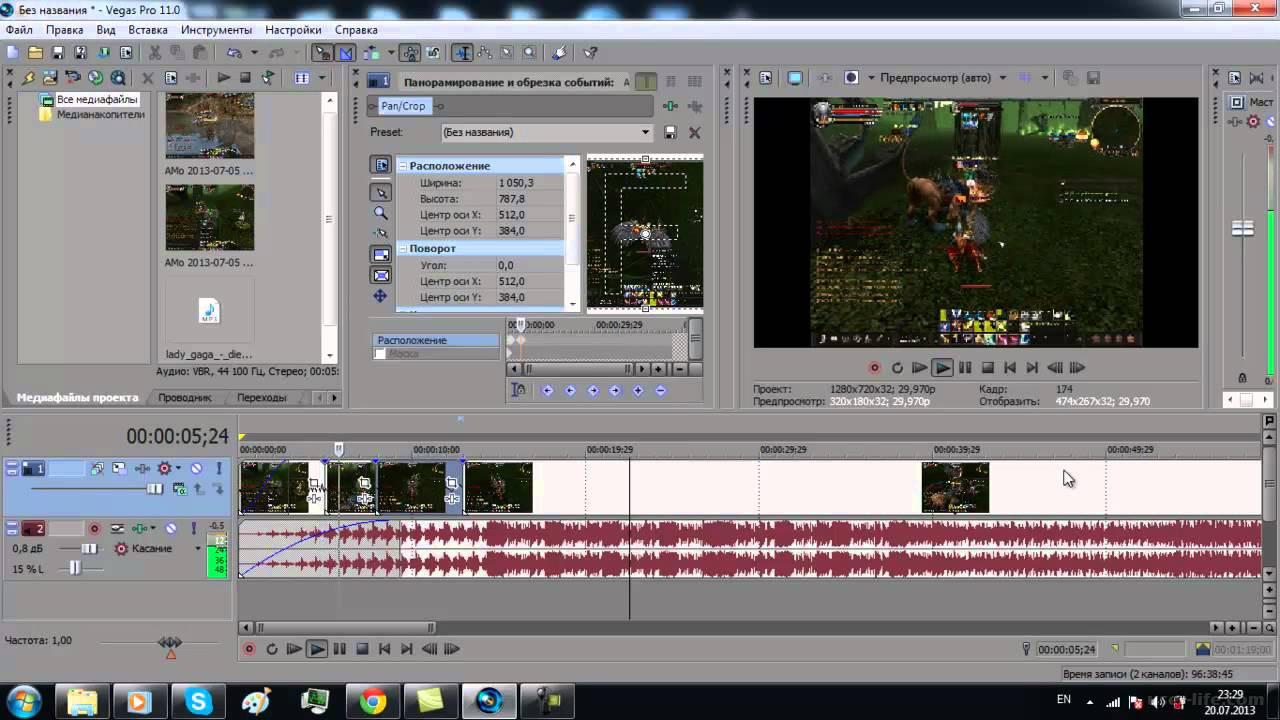
Task: Click Record button in timeline transport bar
Action: click(x=250, y=649)
